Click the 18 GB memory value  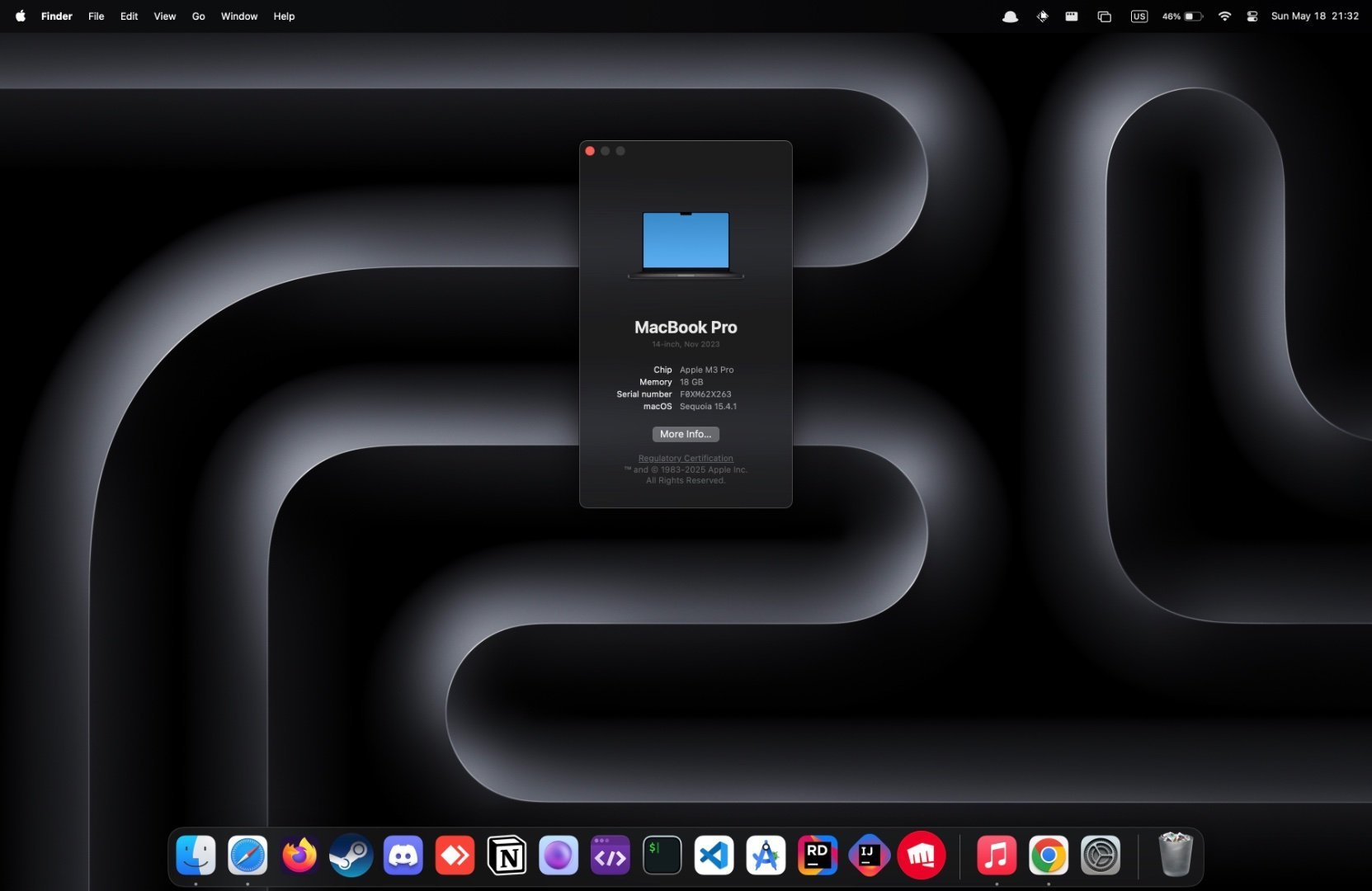pyautogui.click(x=691, y=382)
